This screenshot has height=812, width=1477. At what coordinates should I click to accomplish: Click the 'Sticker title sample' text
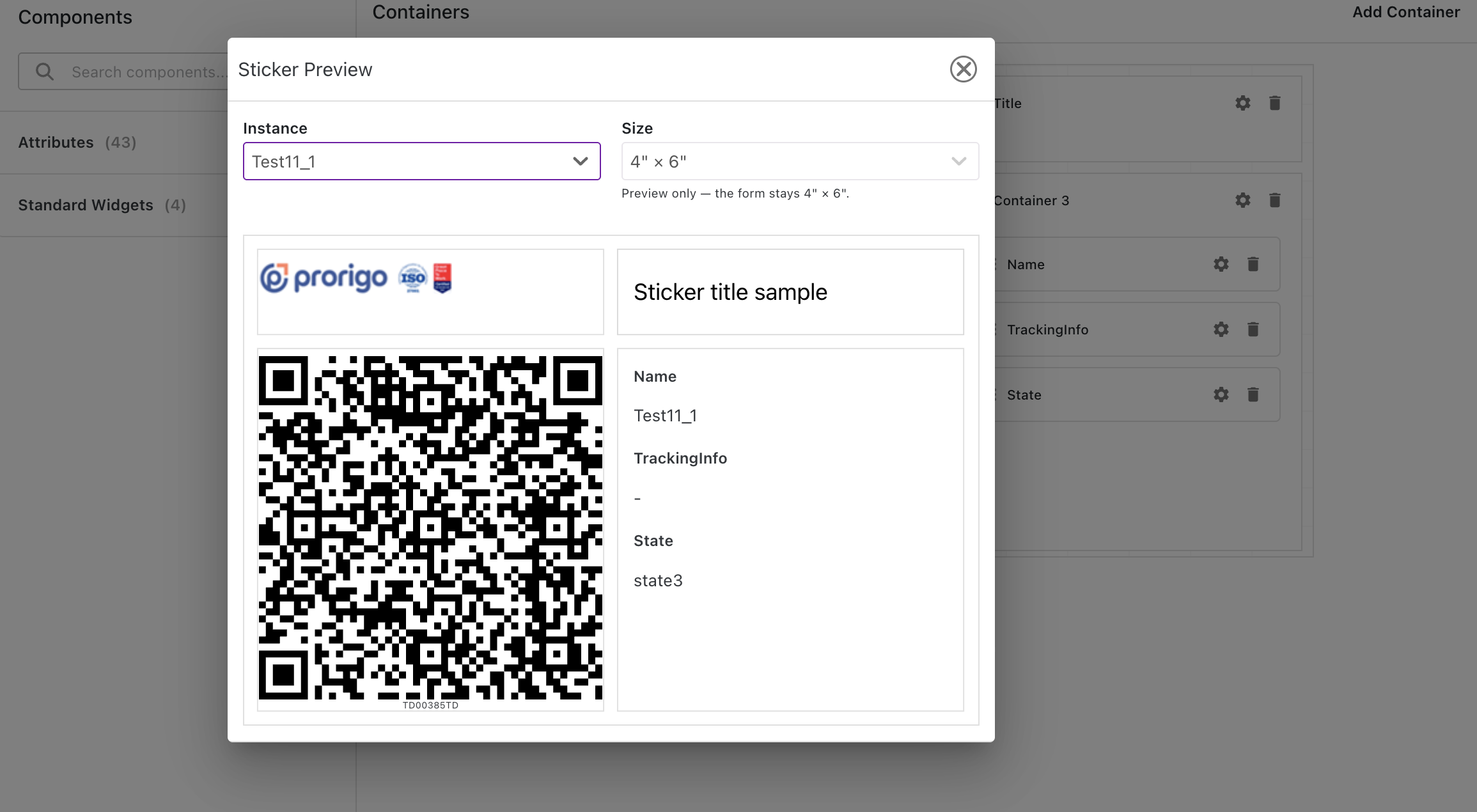tap(730, 292)
